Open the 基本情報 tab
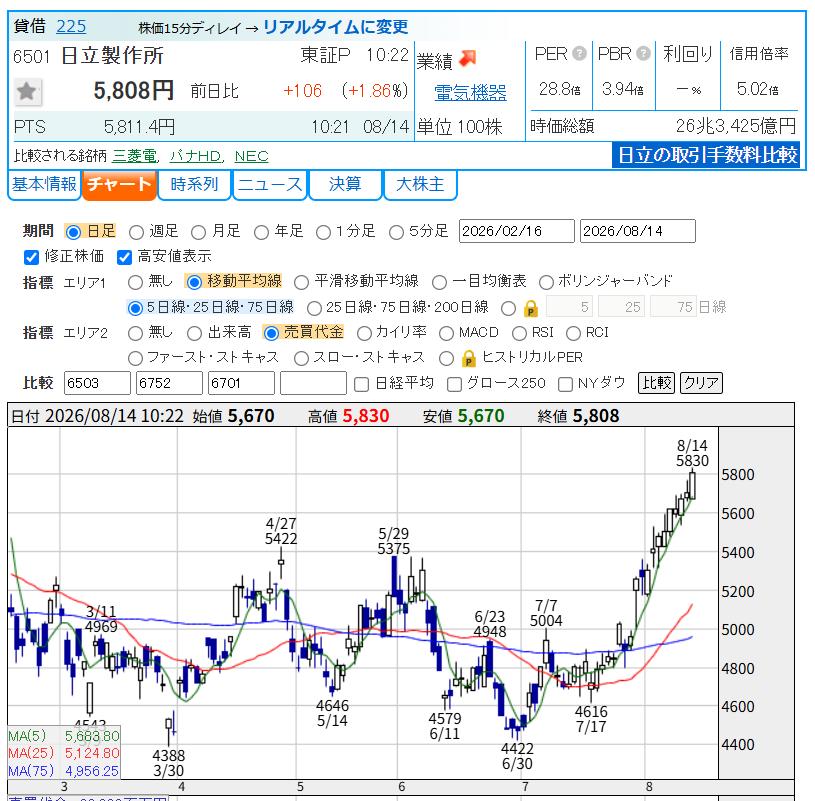 tap(44, 185)
